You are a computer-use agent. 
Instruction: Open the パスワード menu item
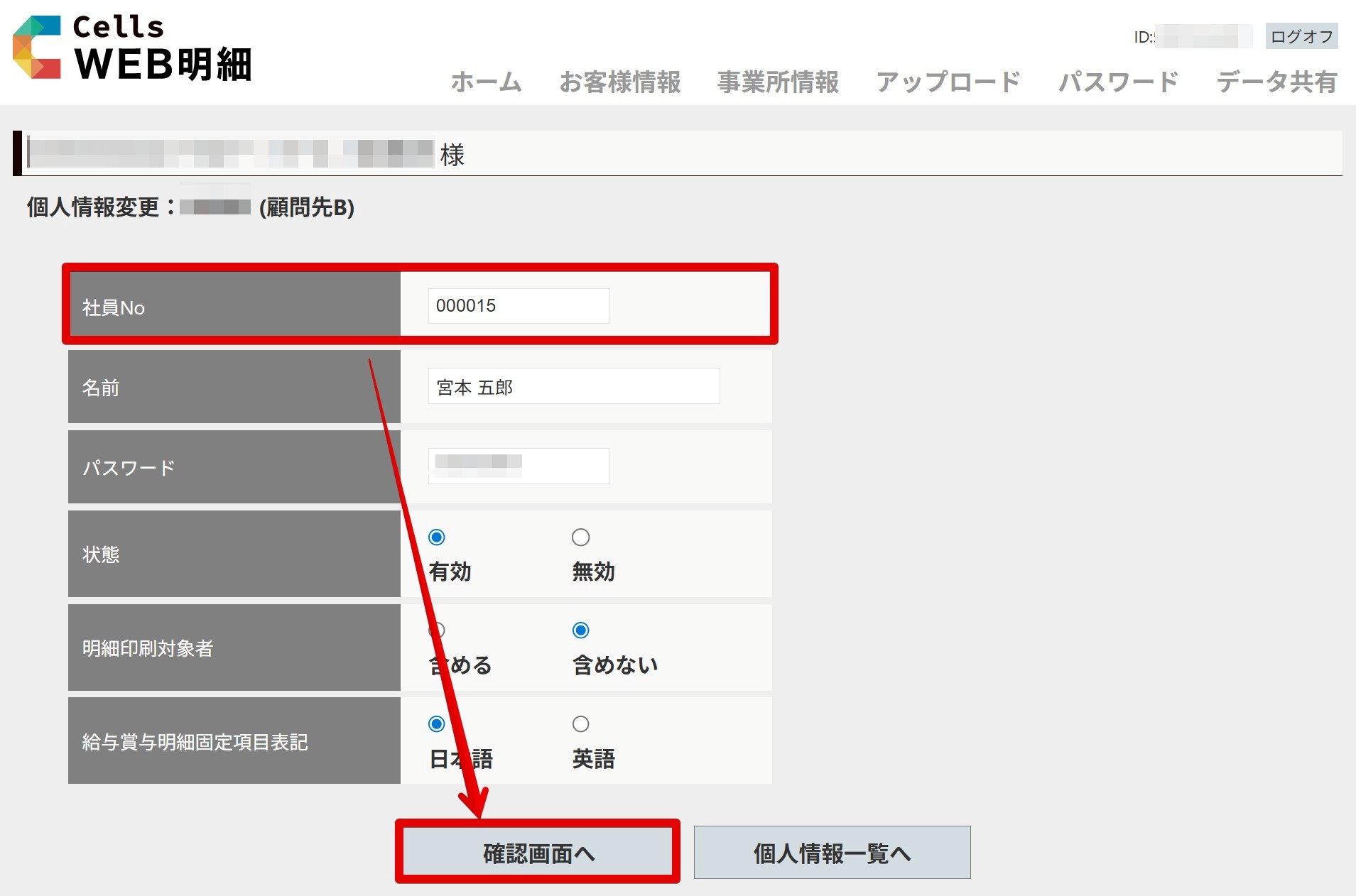click(x=1118, y=82)
